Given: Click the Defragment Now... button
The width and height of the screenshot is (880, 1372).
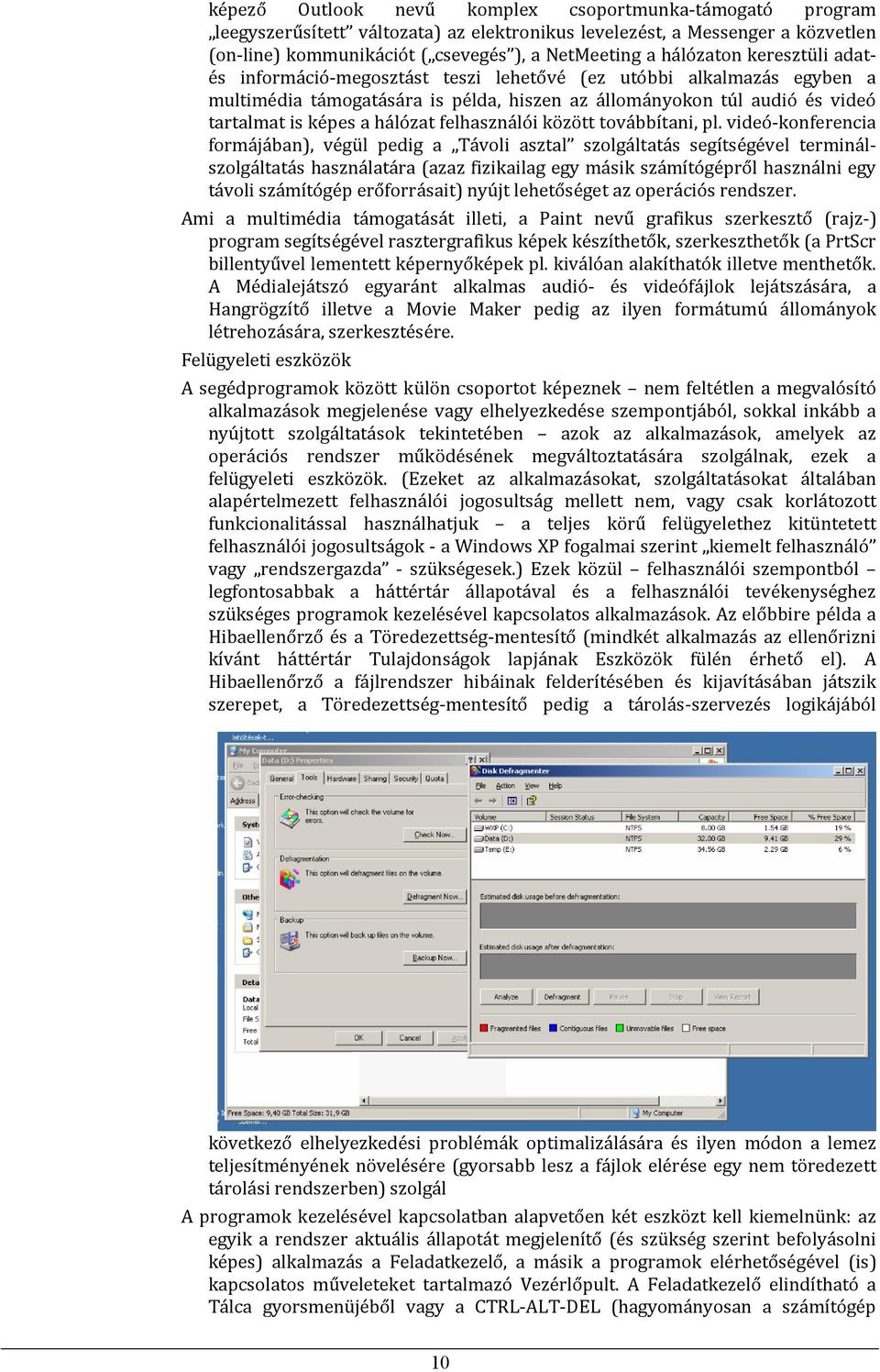Looking at the screenshot, I should click(x=434, y=897).
